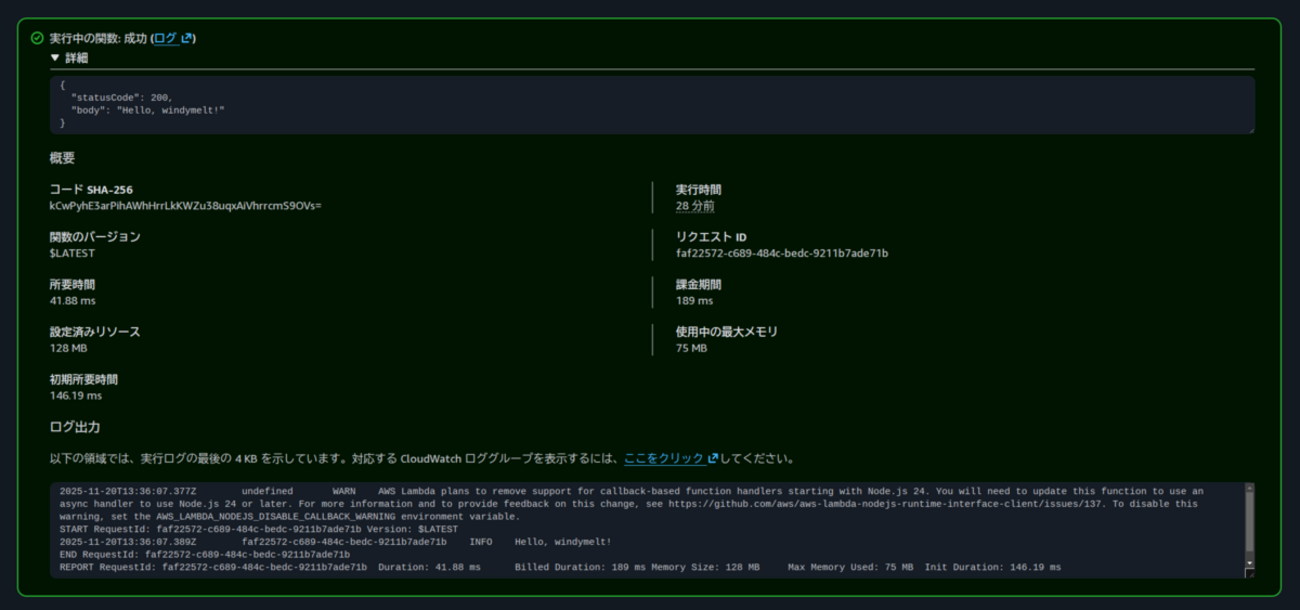Click the 128 MB configured resource value

pyautogui.click(x=68, y=348)
